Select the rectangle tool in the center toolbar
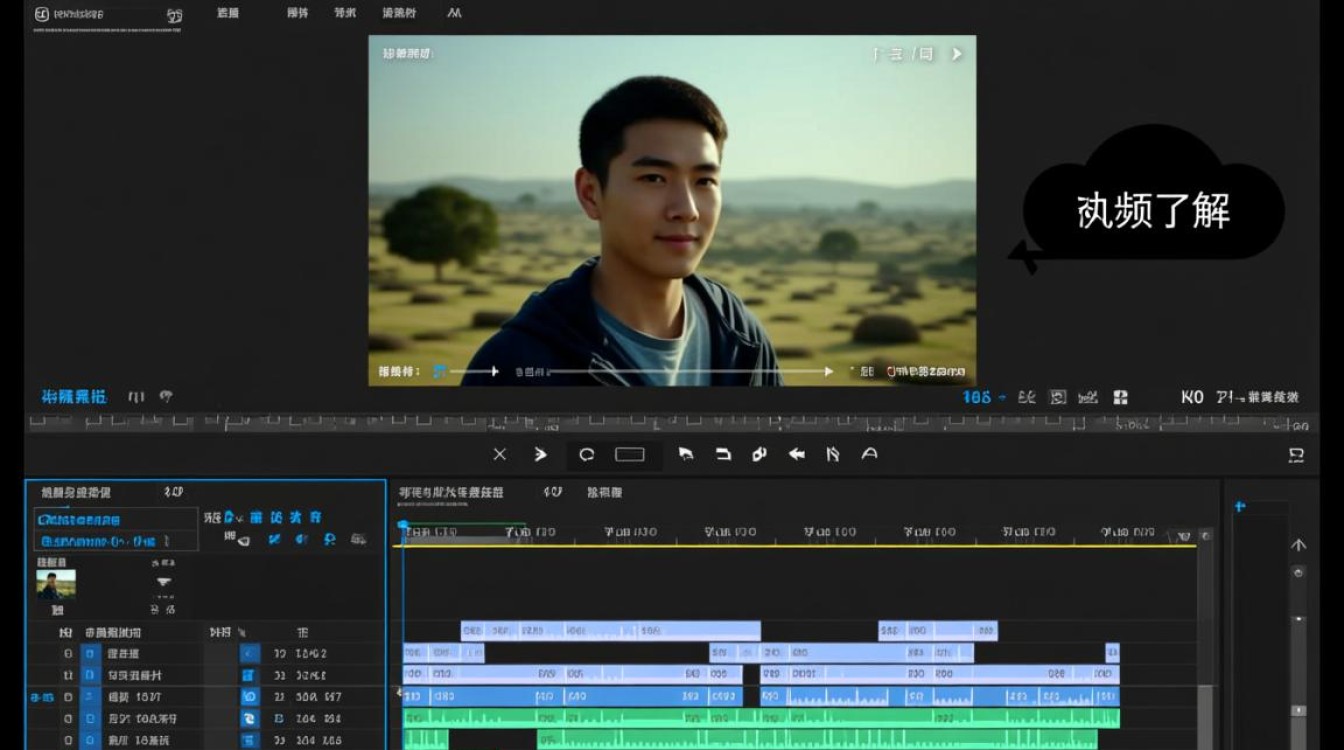This screenshot has width=1344, height=750. point(630,454)
